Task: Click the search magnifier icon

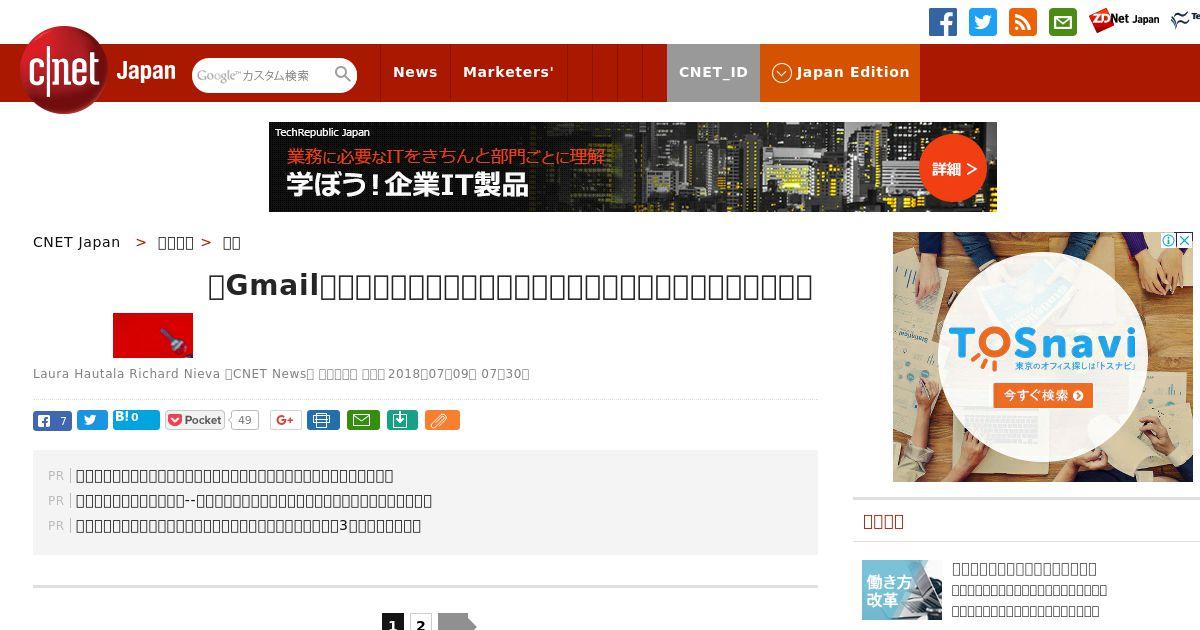Action: pos(343,74)
